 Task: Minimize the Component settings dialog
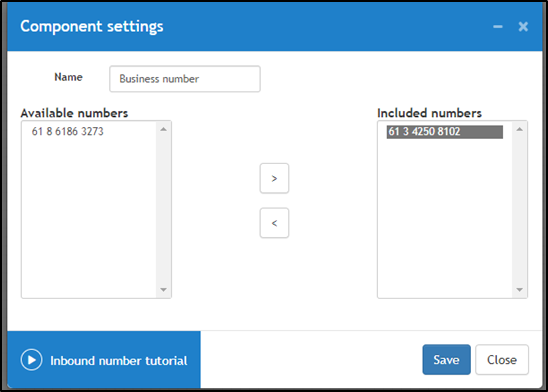pos(498,27)
